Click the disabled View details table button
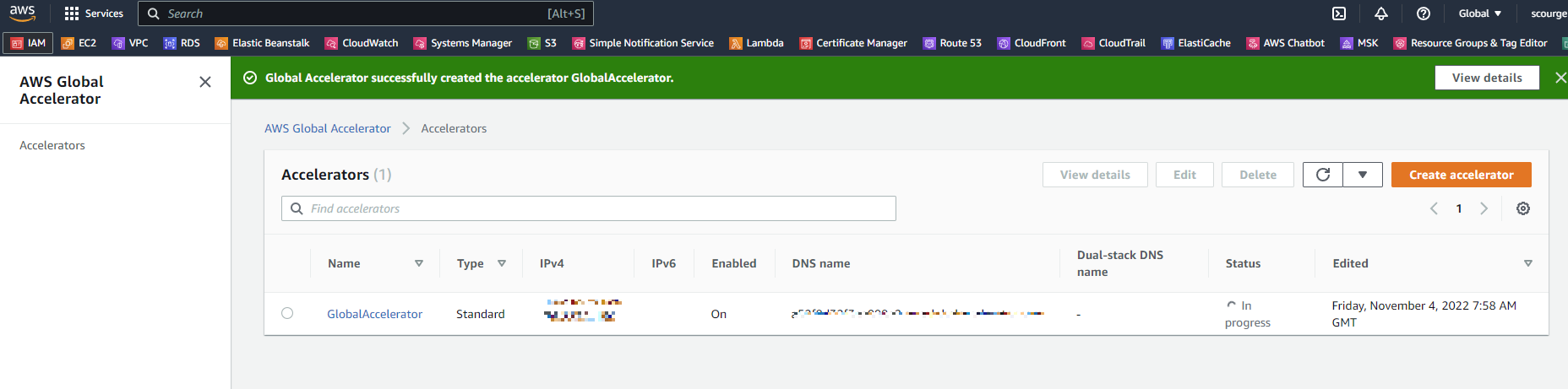Screen dimensions: 1568x389 (1095, 175)
